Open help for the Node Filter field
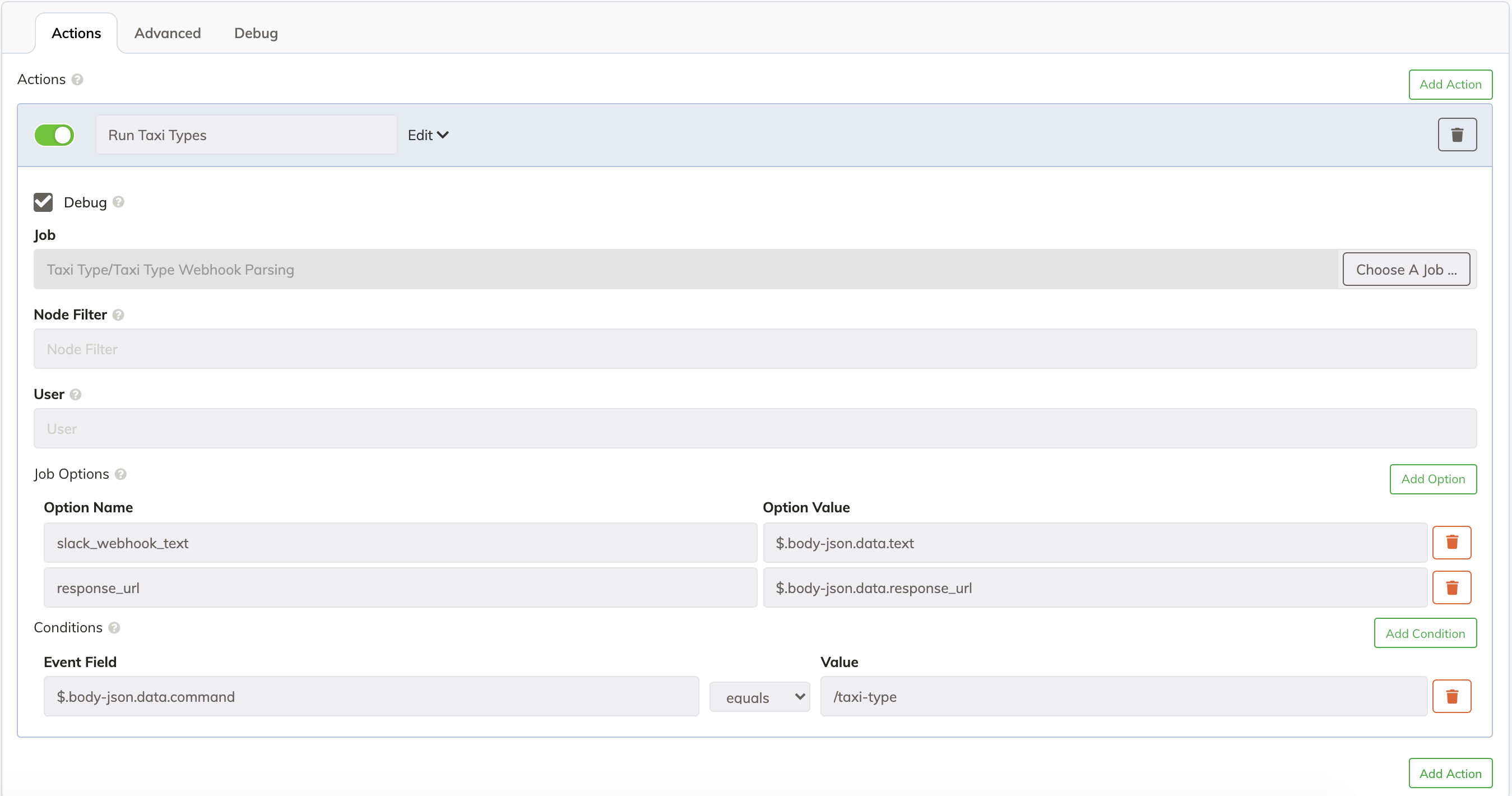The height and width of the screenshot is (796, 1512). click(119, 315)
